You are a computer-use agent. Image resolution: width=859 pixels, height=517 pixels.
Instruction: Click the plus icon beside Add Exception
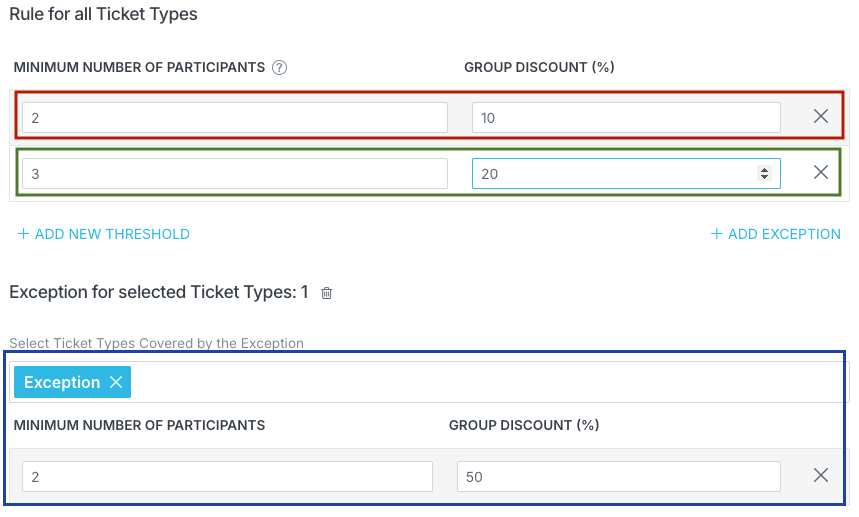[x=716, y=234]
